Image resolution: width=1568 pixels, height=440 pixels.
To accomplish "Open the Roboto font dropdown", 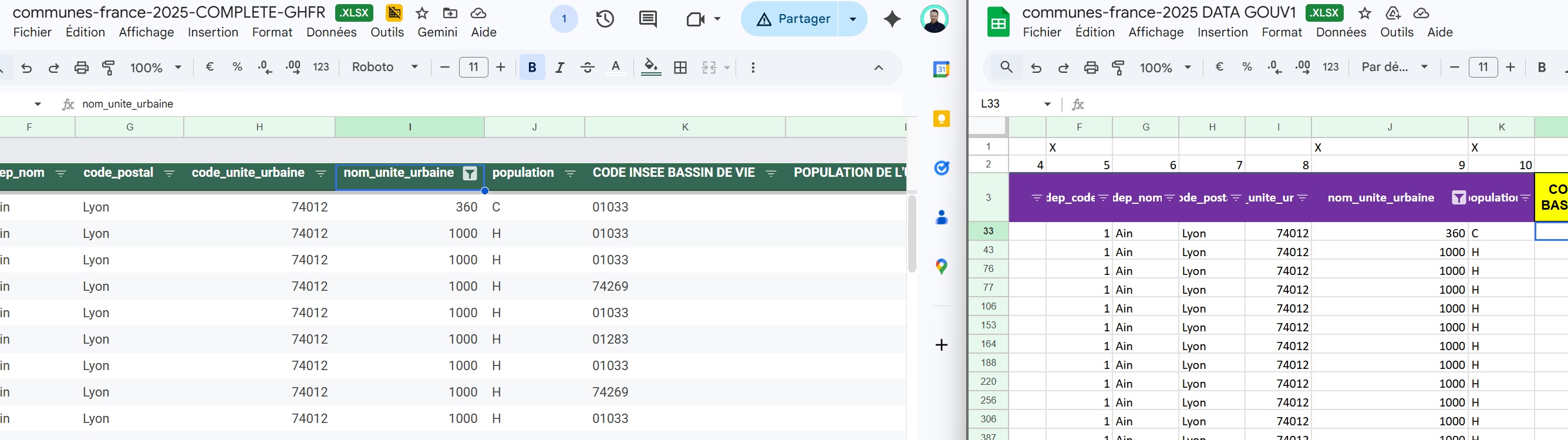I will point(385,67).
